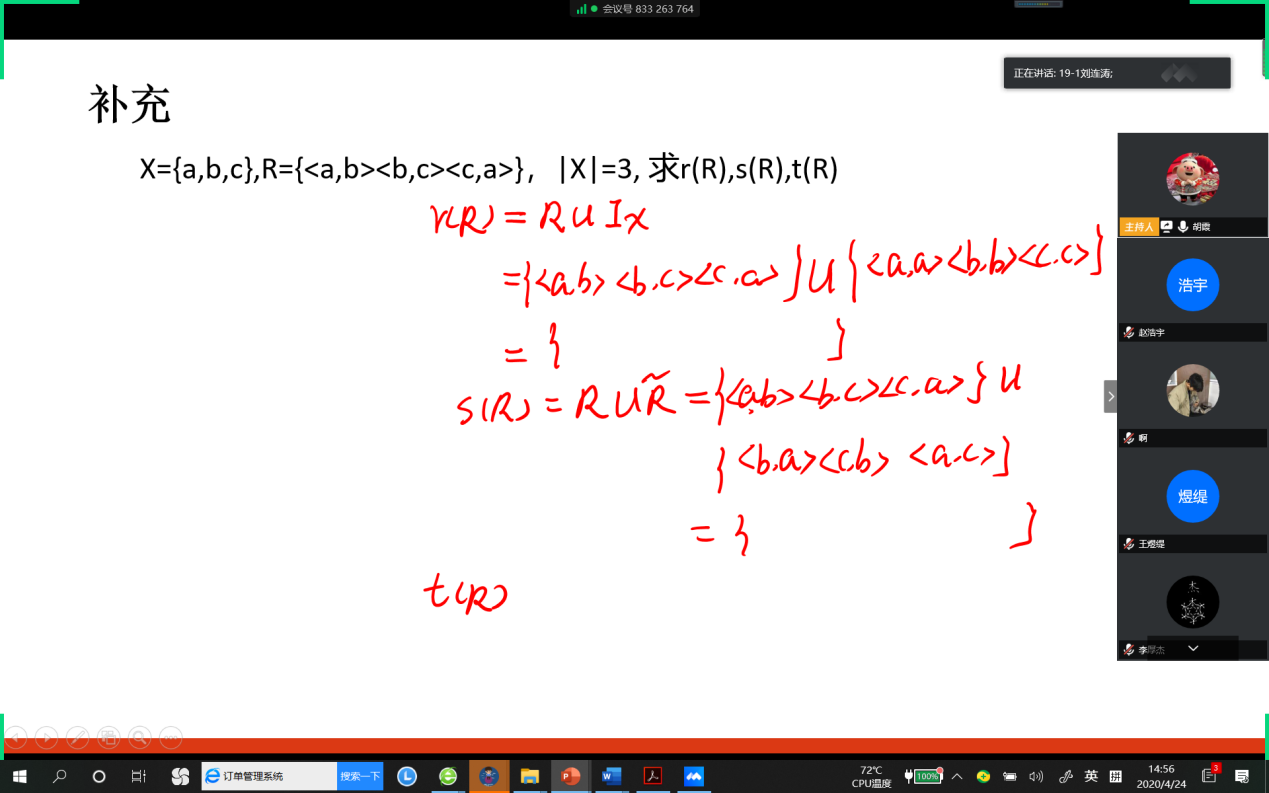The image size is (1269, 793).
Task: Open the blue clock-style L app on taskbar
Action: click(x=407, y=776)
